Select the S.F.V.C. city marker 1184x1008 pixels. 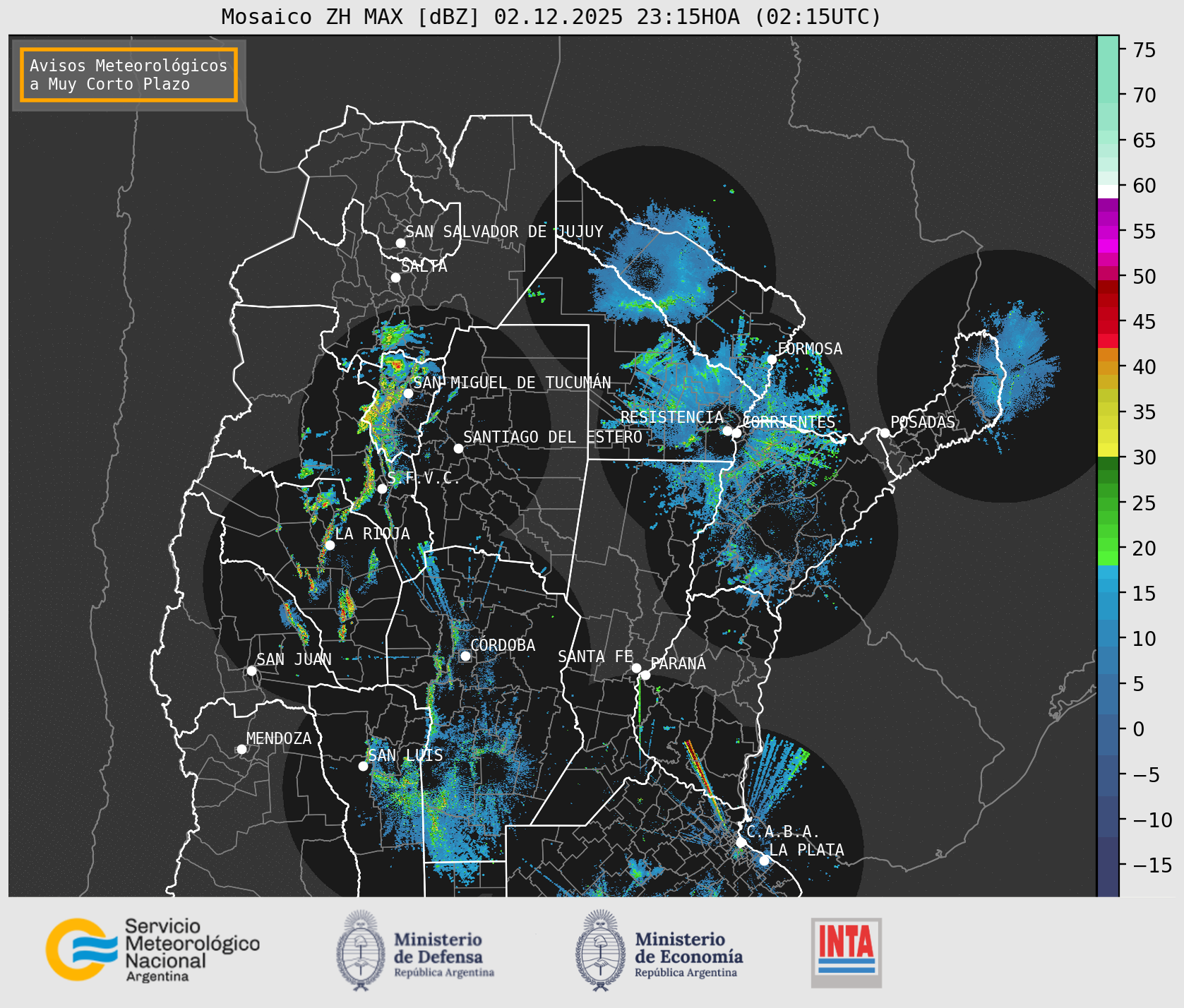point(382,488)
